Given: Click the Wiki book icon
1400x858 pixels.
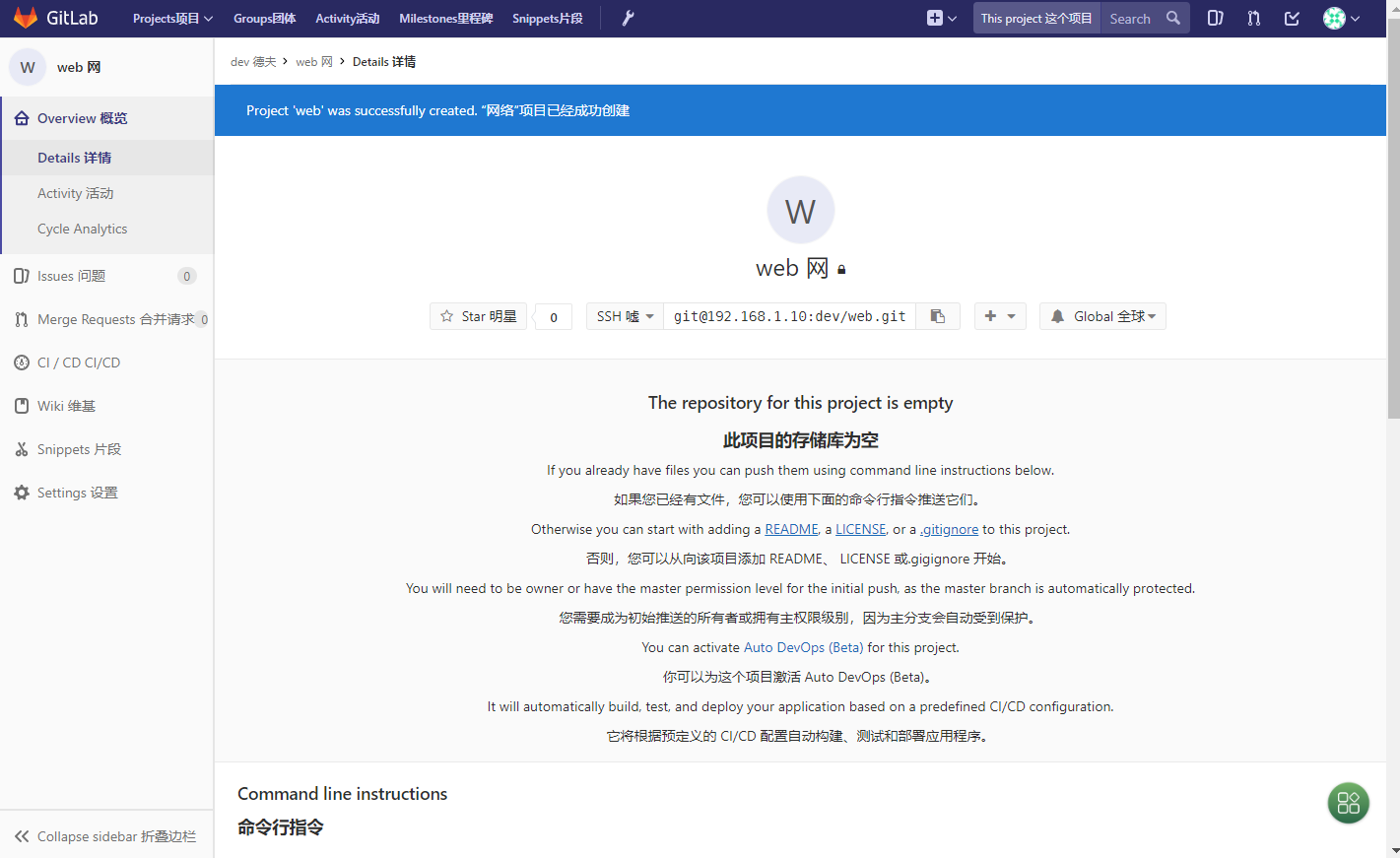Looking at the screenshot, I should [22, 406].
